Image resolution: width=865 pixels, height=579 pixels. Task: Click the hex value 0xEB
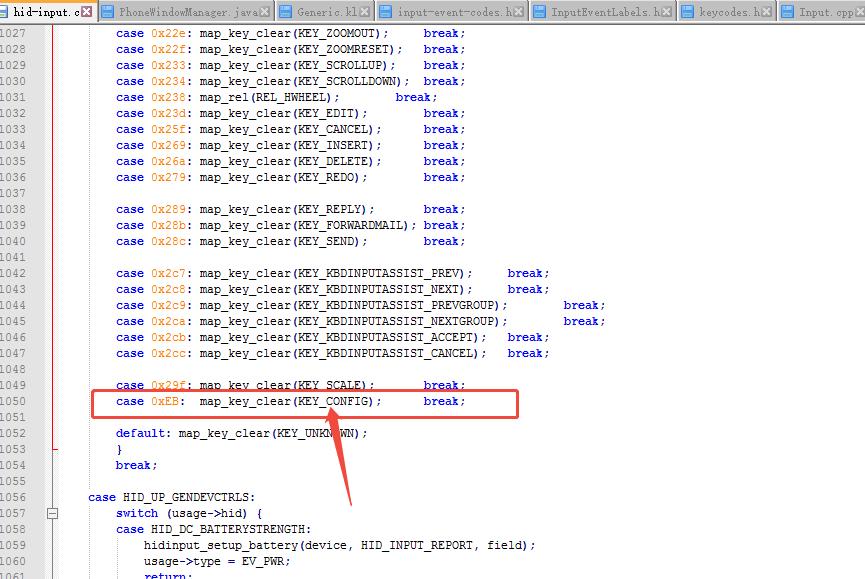coord(165,401)
